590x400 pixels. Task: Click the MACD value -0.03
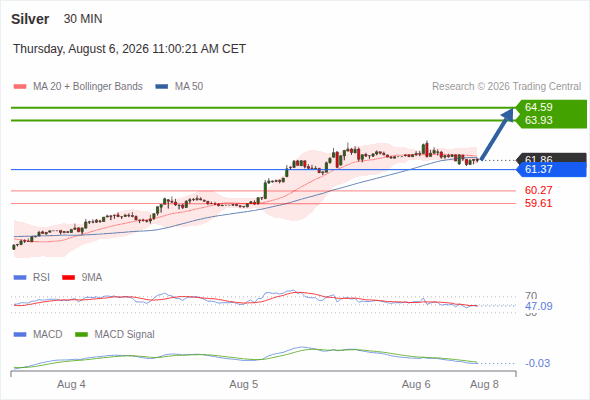(x=537, y=363)
